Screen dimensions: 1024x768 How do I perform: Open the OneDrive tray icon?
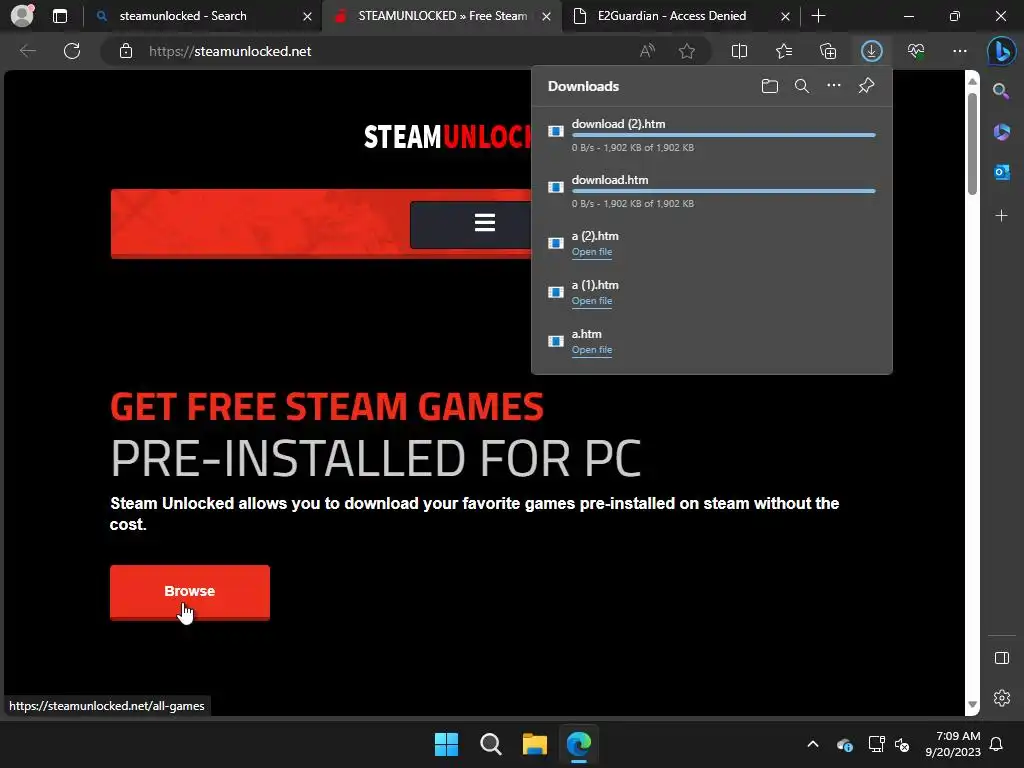click(x=844, y=744)
